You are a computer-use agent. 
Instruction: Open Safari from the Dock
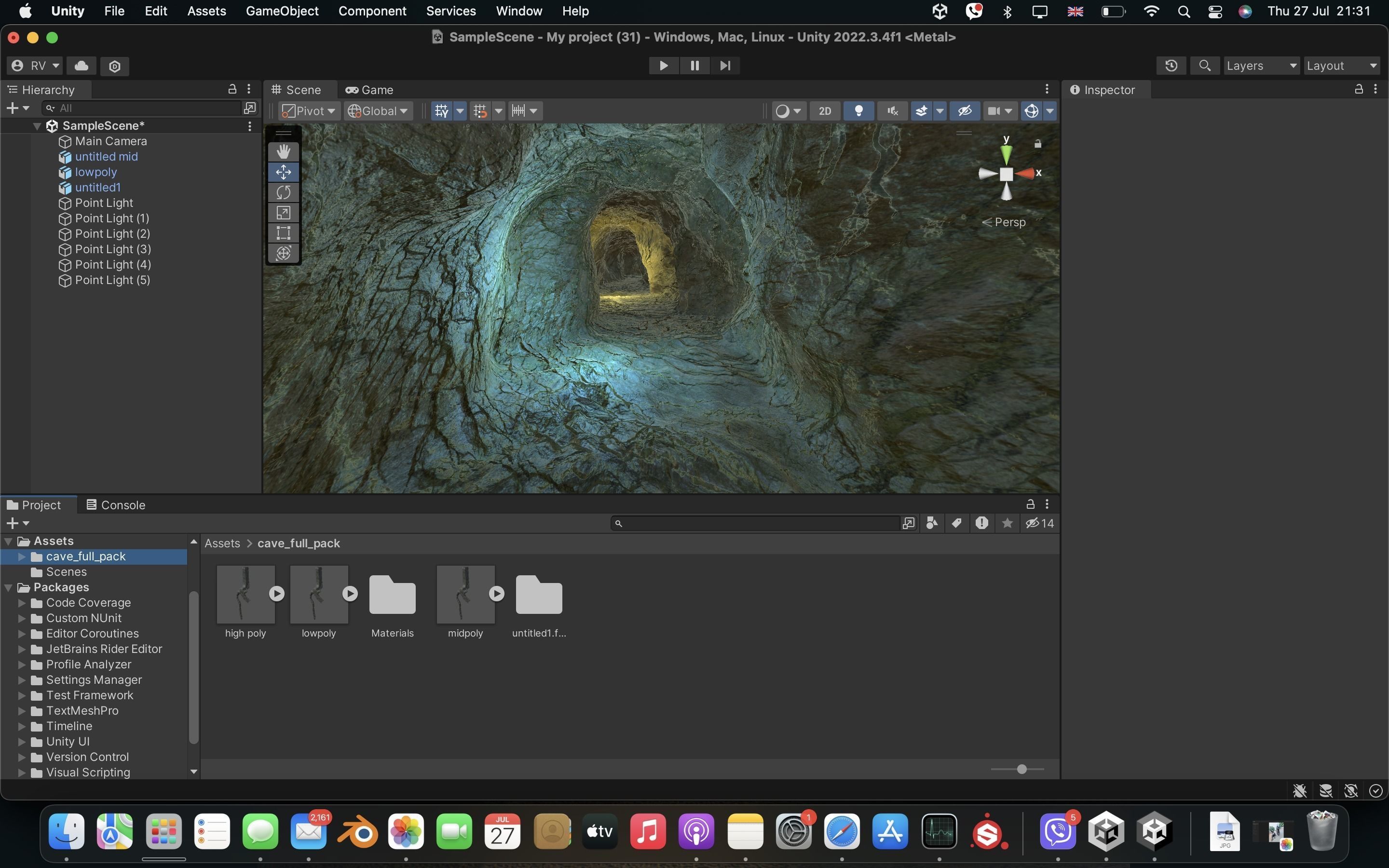[x=842, y=832]
